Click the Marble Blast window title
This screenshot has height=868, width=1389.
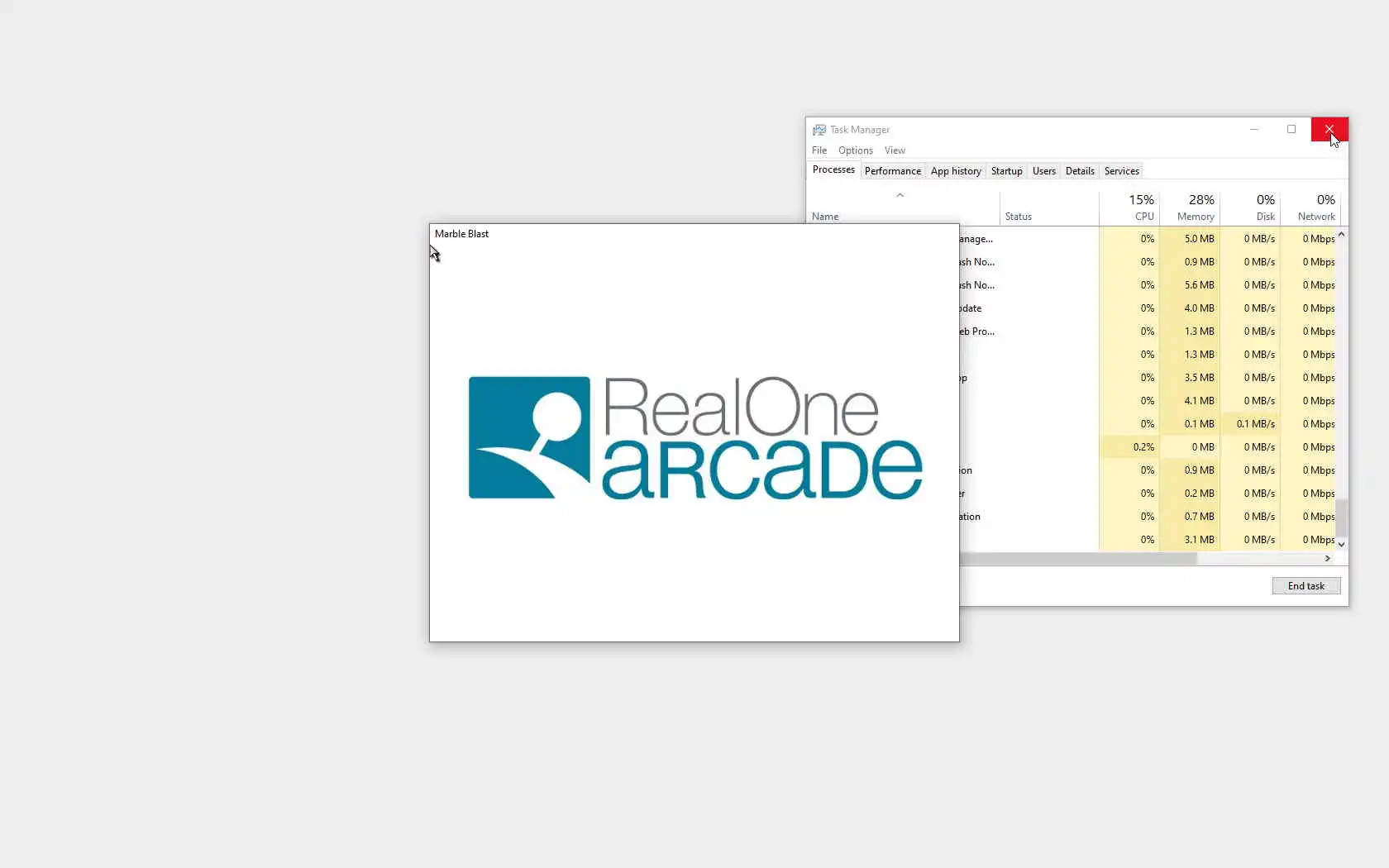click(x=461, y=234)
